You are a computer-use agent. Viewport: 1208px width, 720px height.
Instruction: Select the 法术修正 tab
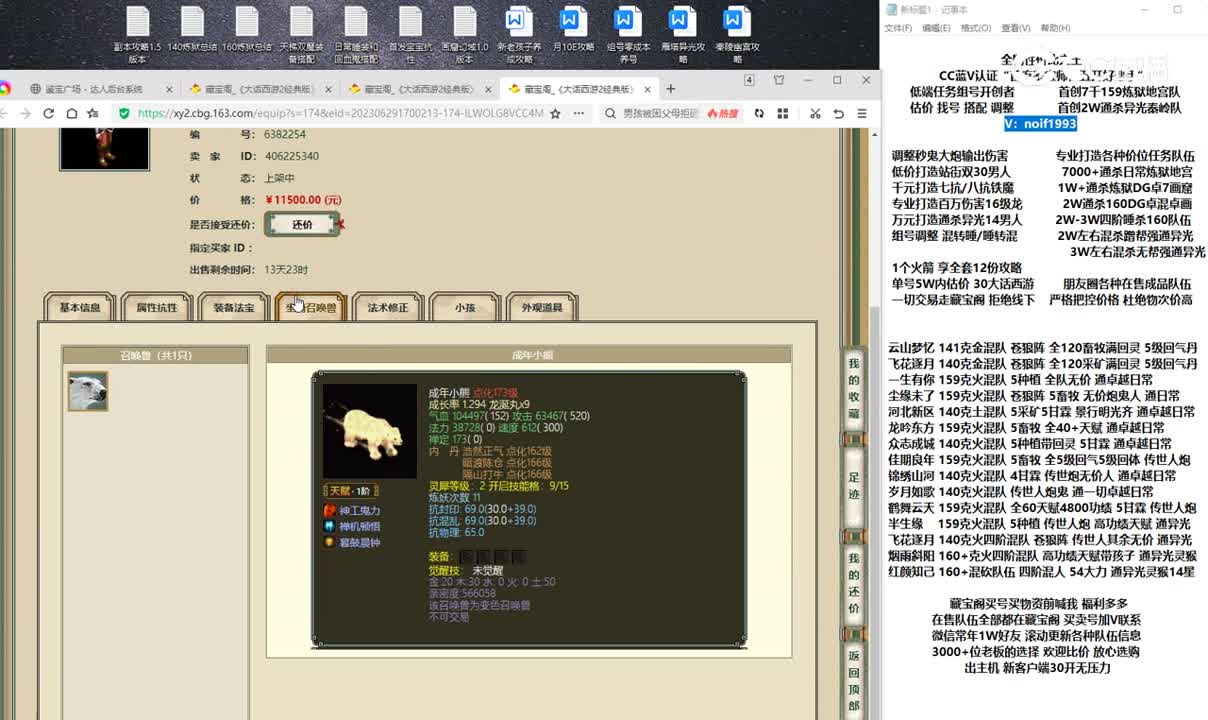[388, 308]
